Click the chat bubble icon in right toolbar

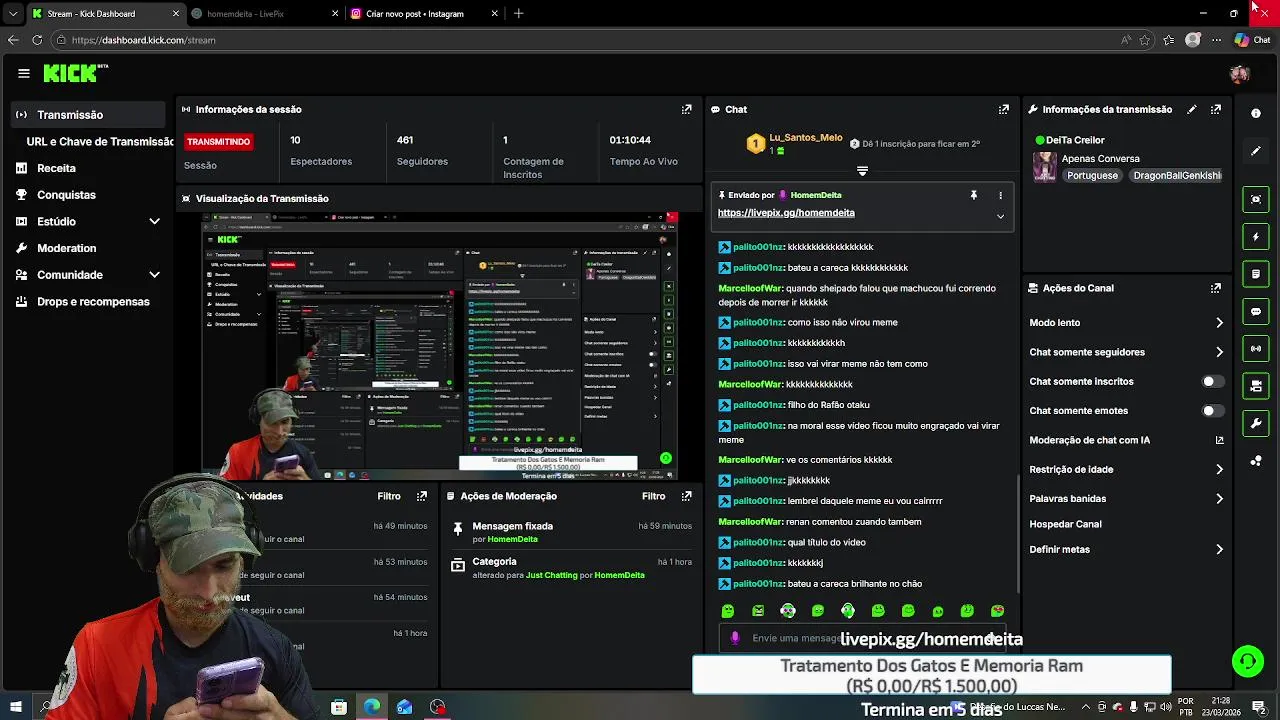coord(1256,312)
